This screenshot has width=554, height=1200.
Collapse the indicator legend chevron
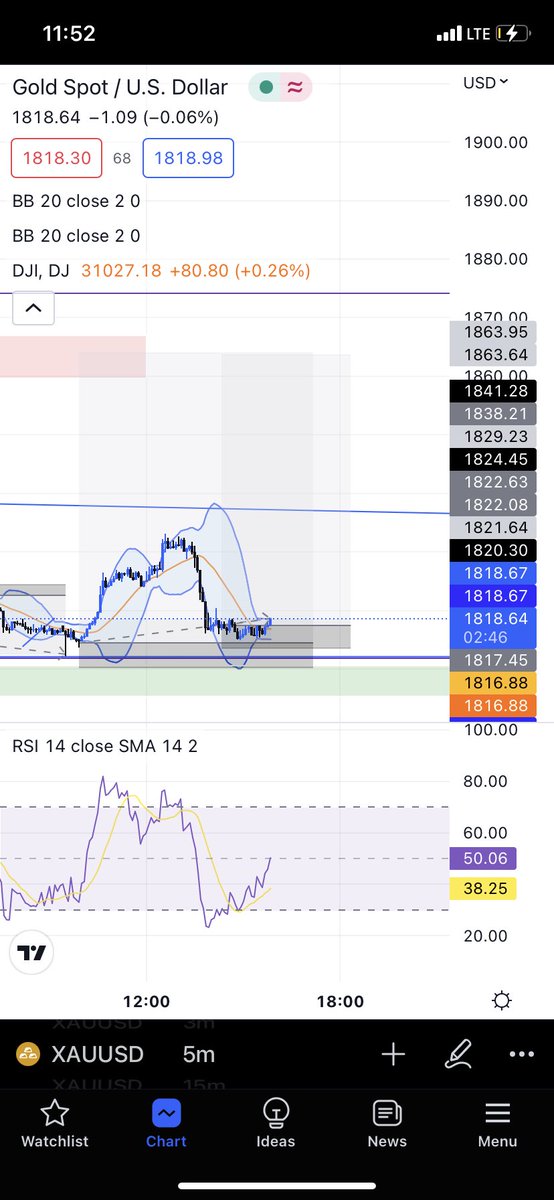[32, 308]
